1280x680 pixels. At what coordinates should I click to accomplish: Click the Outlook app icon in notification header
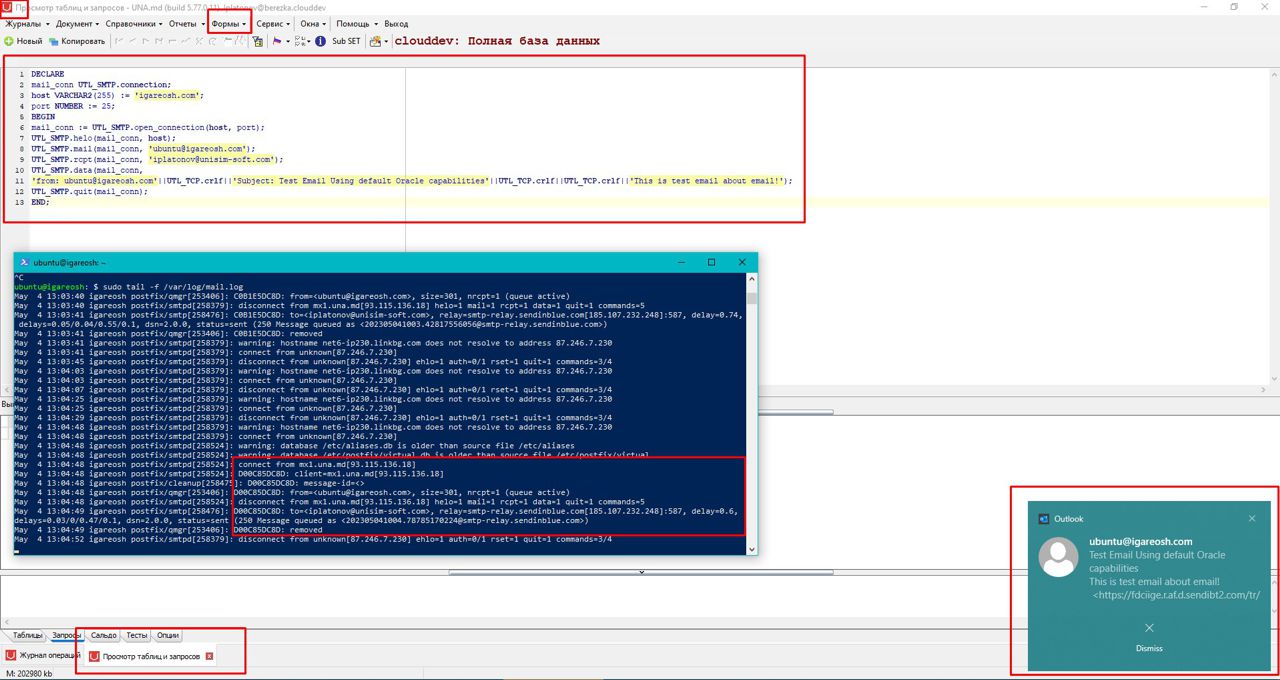click(1044, 519)
